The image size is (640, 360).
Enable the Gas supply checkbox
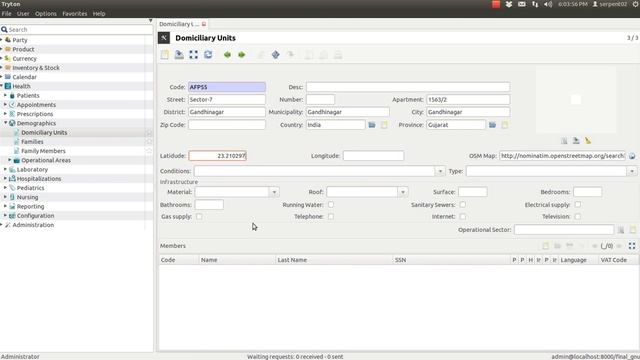(199, 216)
